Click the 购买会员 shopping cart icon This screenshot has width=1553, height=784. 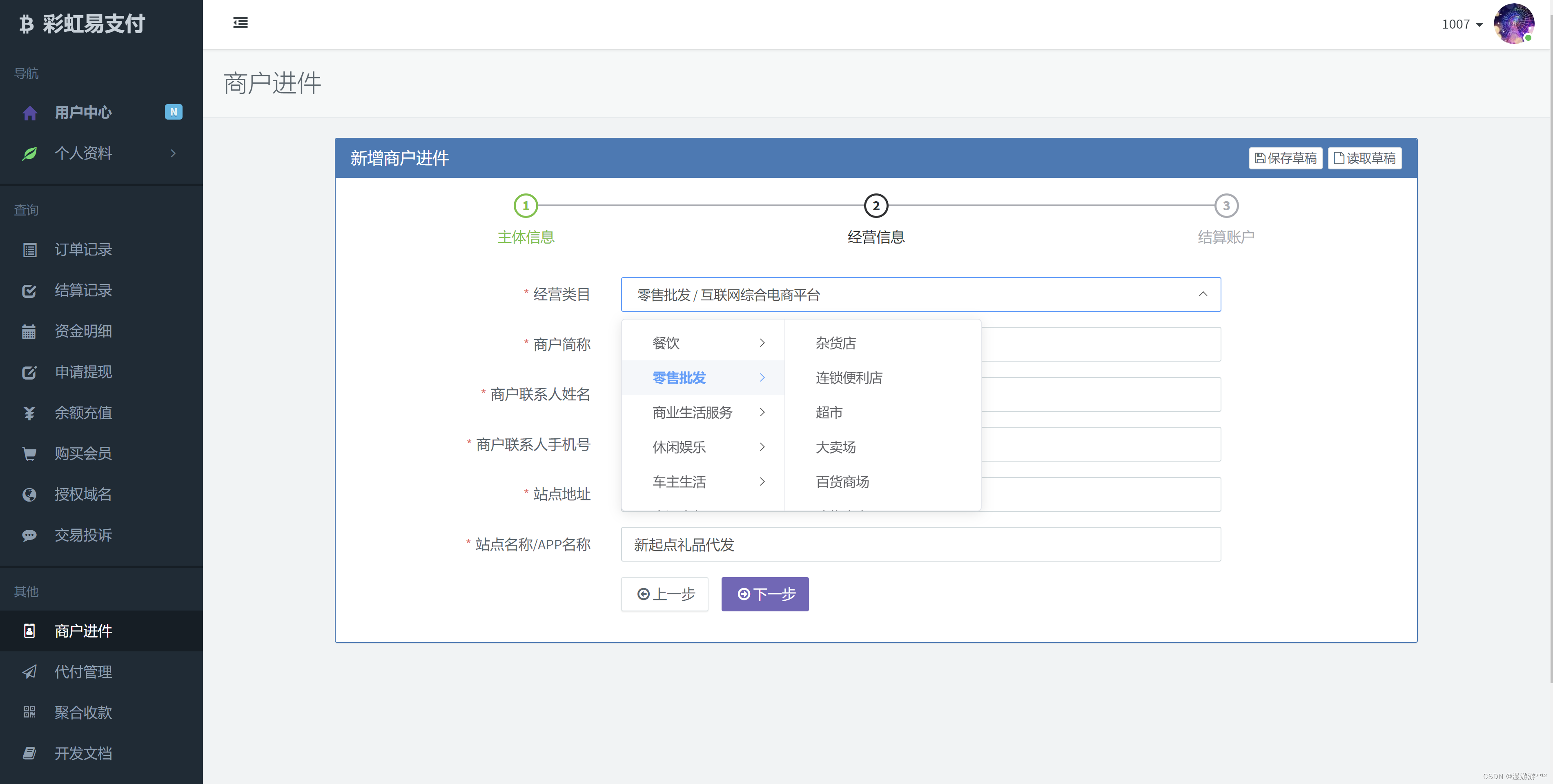tap(29, 454)
